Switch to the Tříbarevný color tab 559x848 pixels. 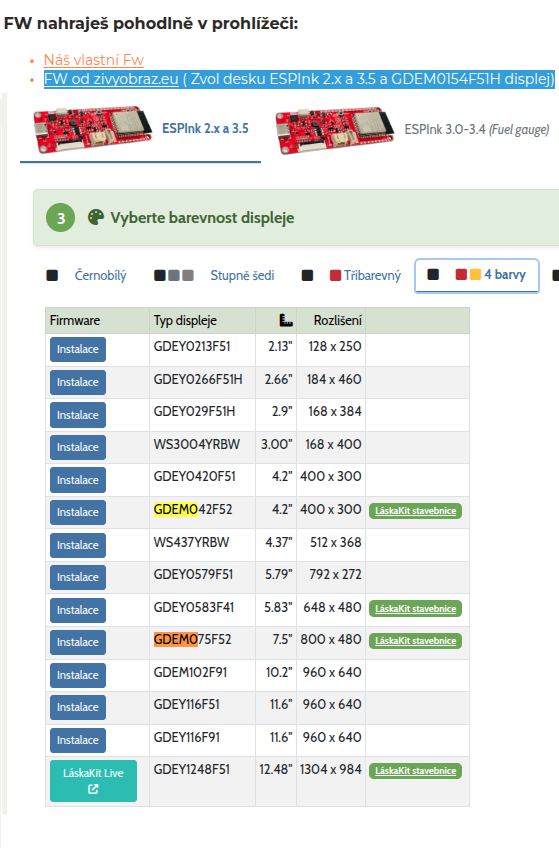(x=351, y=276)
